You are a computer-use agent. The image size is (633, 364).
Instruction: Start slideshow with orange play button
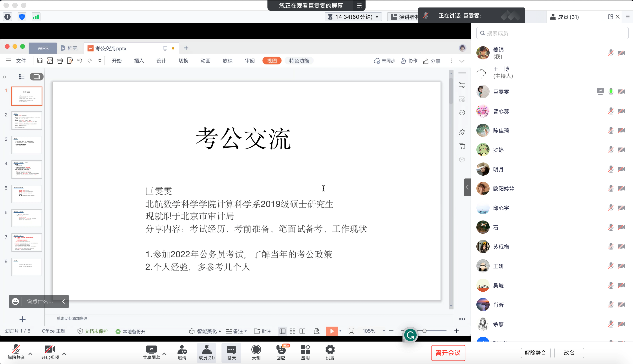tap(331, 331)
